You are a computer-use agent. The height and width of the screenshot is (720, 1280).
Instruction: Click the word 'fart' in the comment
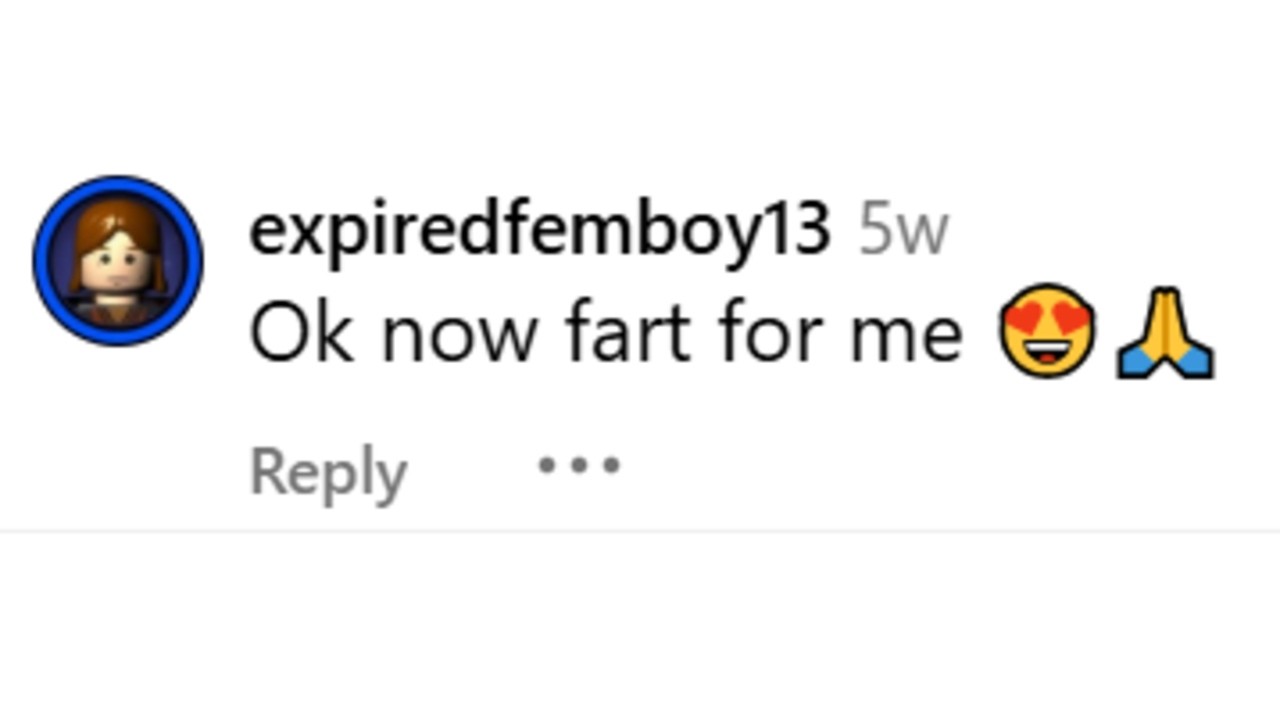pos(628,333)
